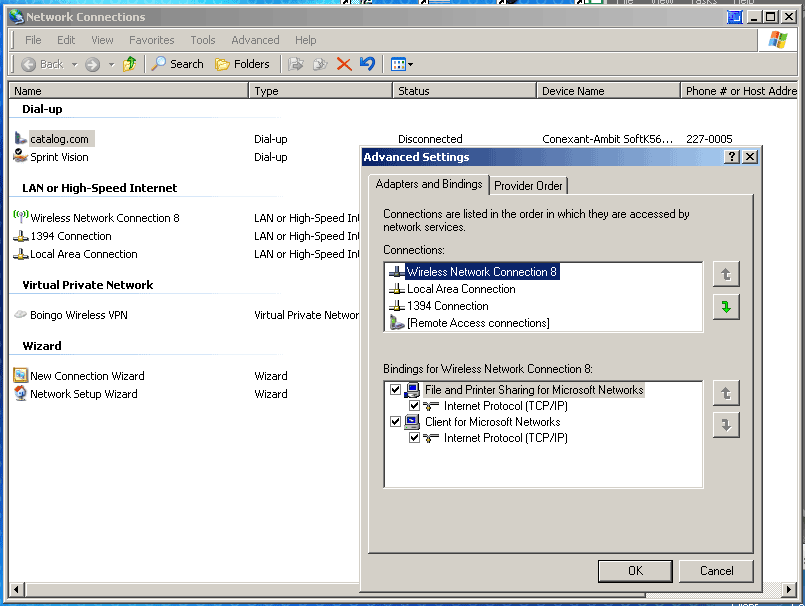The image size is (805, 606).
Task: Open the Back button history dropdown
Action: click(x=74, y=65)
